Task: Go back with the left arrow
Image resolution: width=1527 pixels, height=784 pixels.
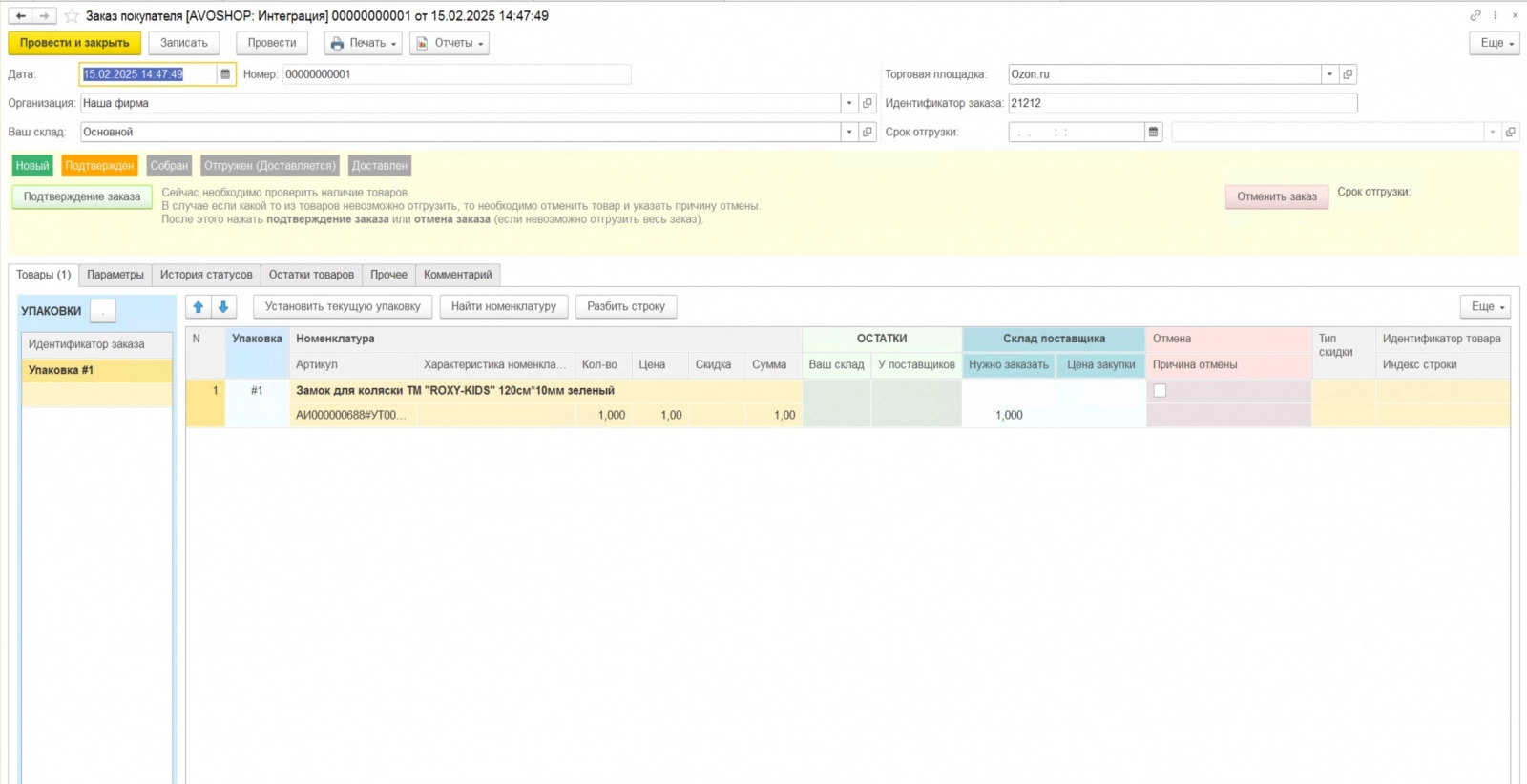Action: (21, 16)
